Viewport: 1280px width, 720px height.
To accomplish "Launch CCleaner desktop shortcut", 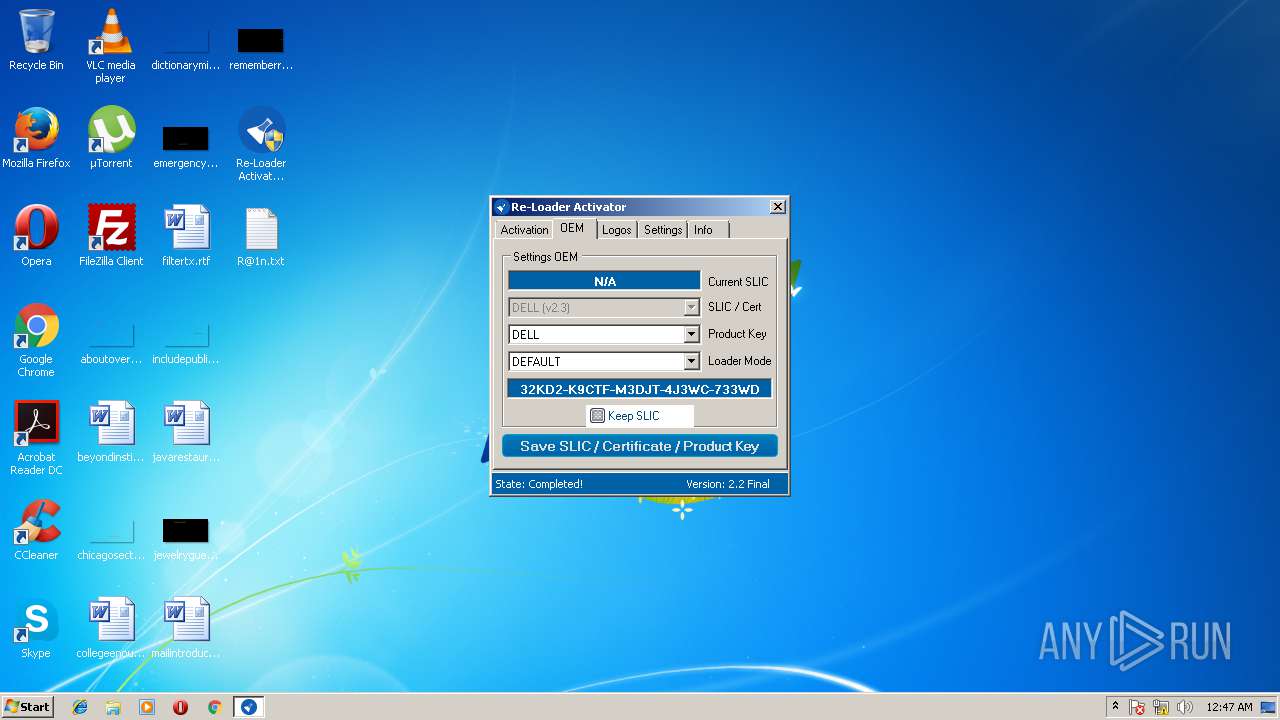I will click(36, 530).
